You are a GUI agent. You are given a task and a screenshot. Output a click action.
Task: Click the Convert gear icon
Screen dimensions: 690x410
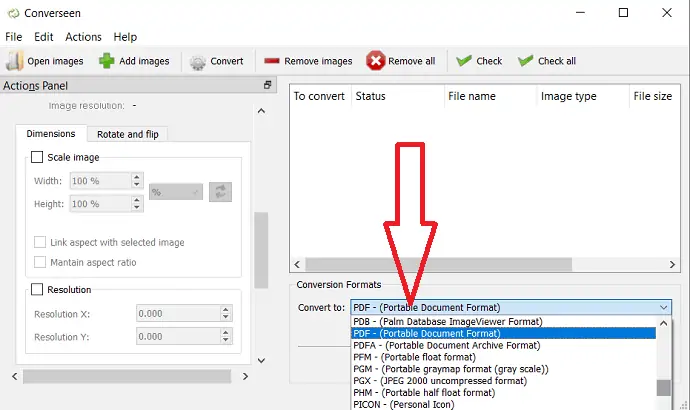[x=198, y=62]
